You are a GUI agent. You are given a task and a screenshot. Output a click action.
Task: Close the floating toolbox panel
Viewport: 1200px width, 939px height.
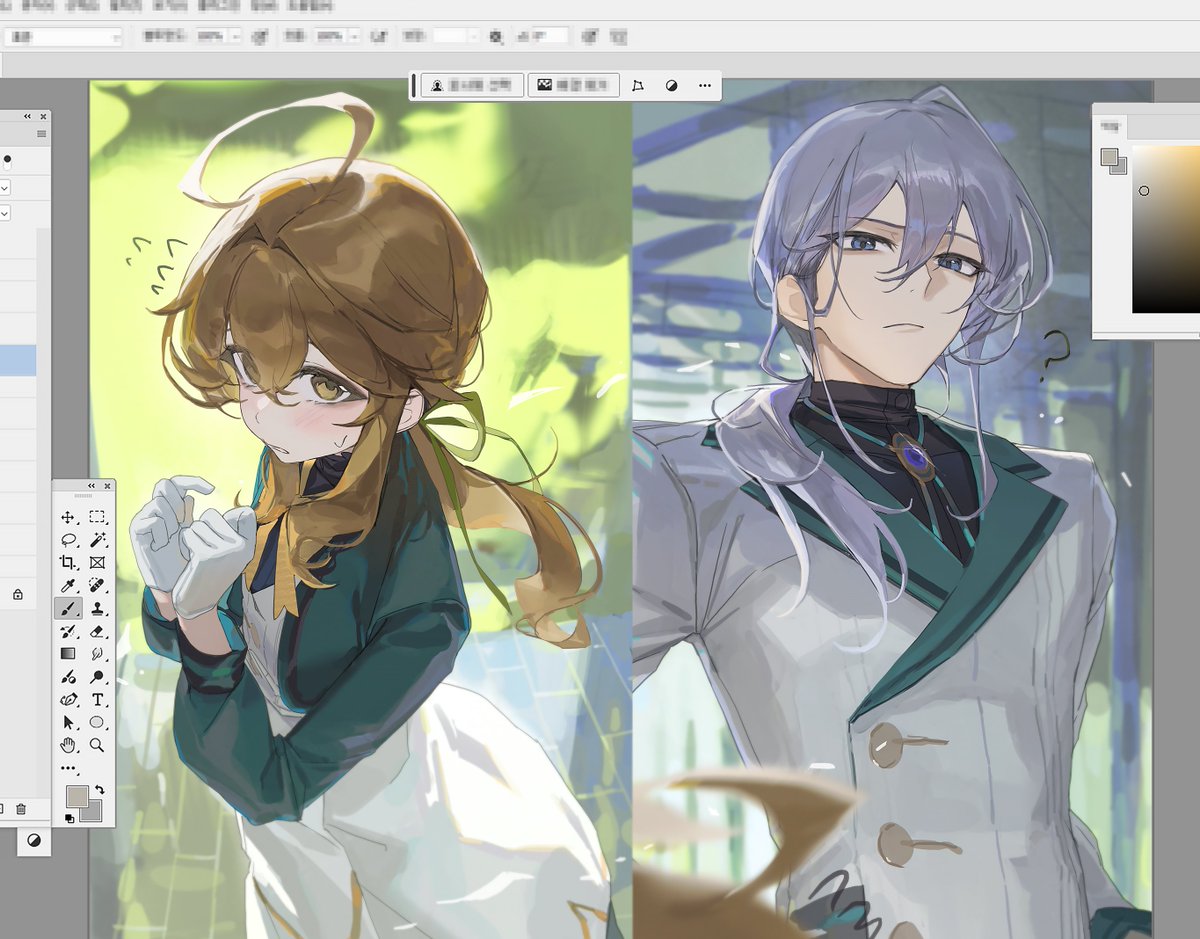tap(107, 486)
